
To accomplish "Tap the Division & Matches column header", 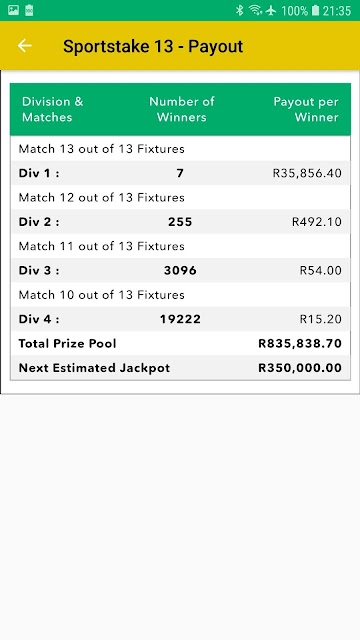I will (53, 109).
